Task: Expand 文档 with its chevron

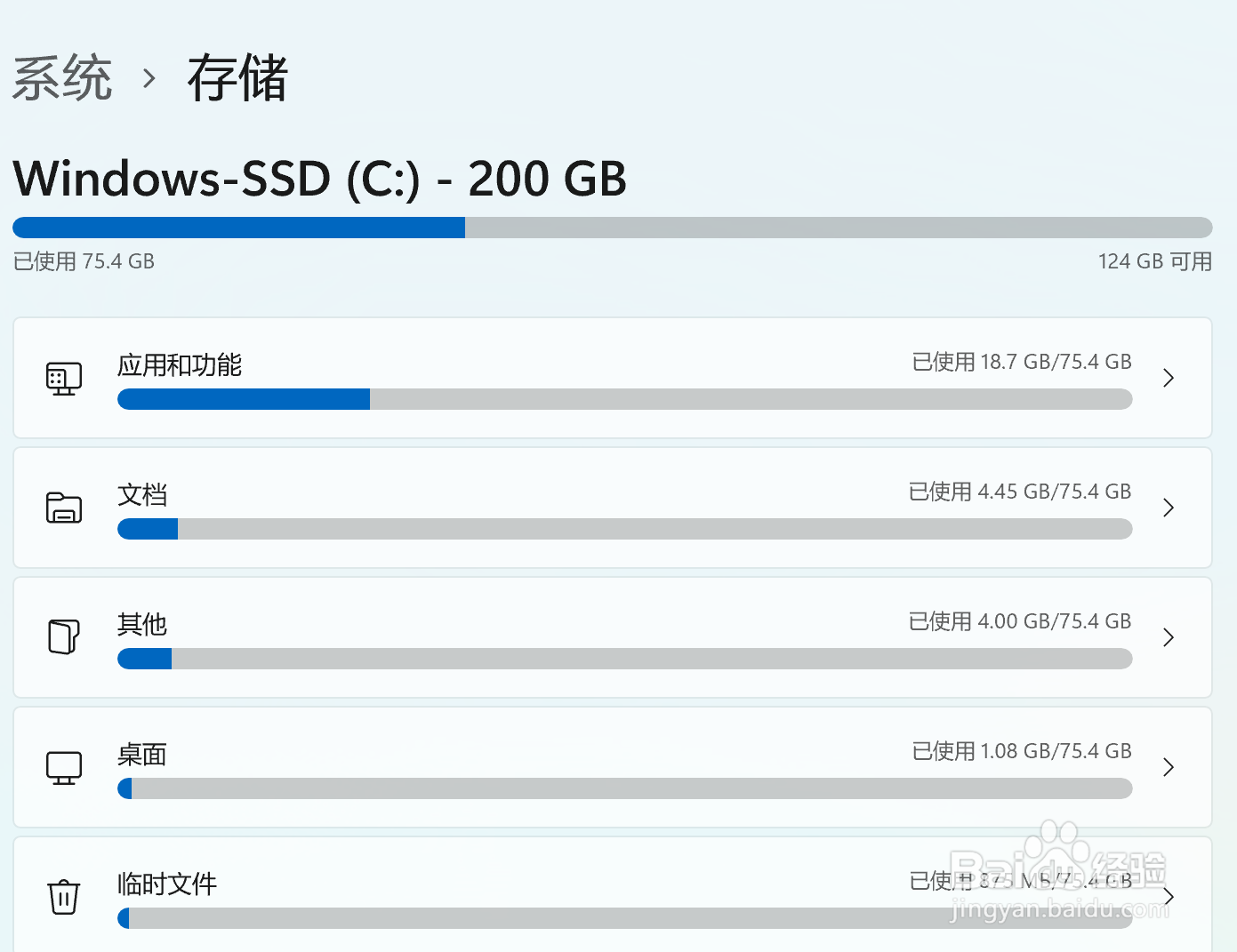Action: [x=1169, y=508]
